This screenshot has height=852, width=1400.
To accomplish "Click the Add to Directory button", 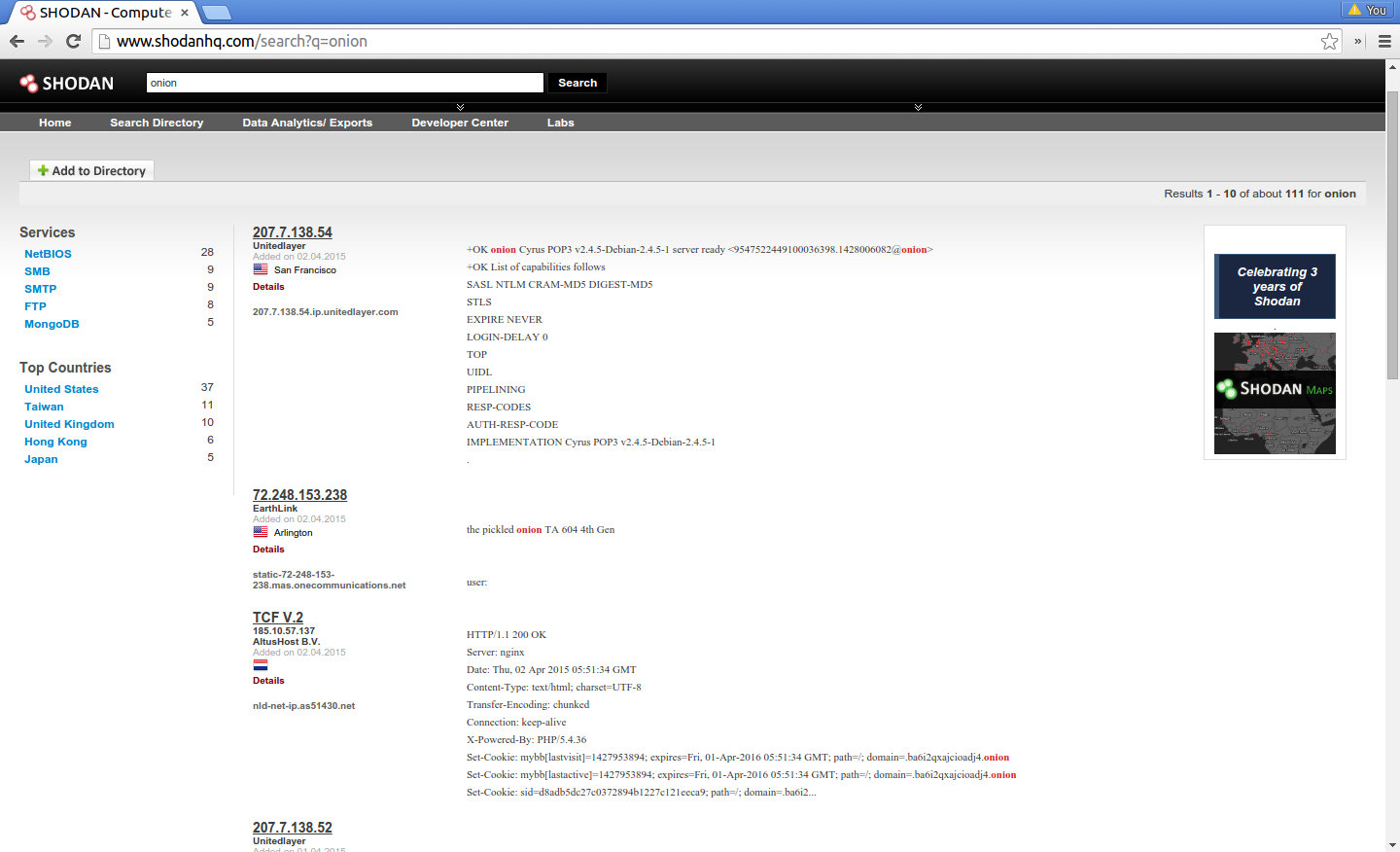I will coord(91,170).
